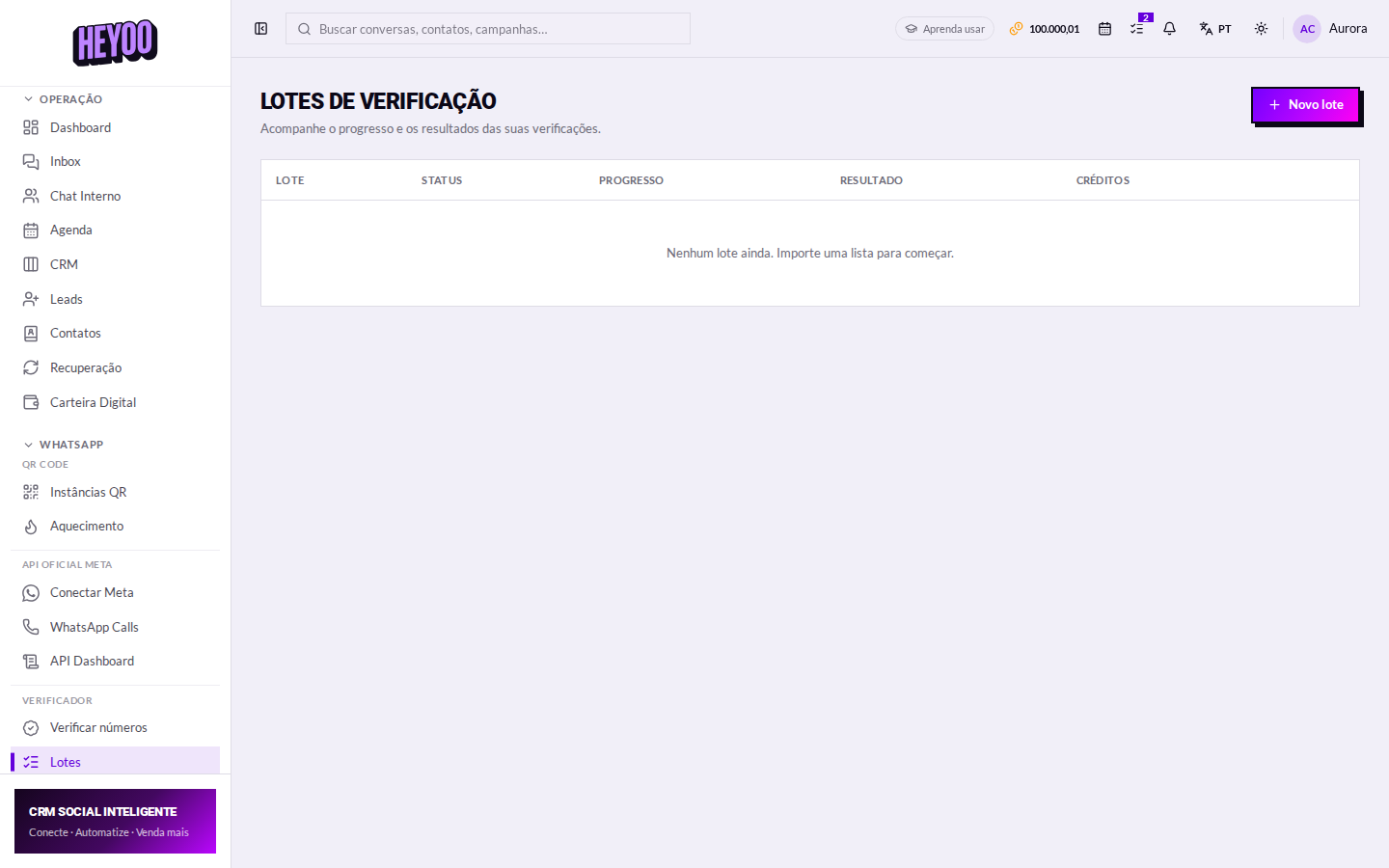The height and width of the screenshot is (868, 1389).
Task: Click the HEYOO logo
Action: [115, 42]
